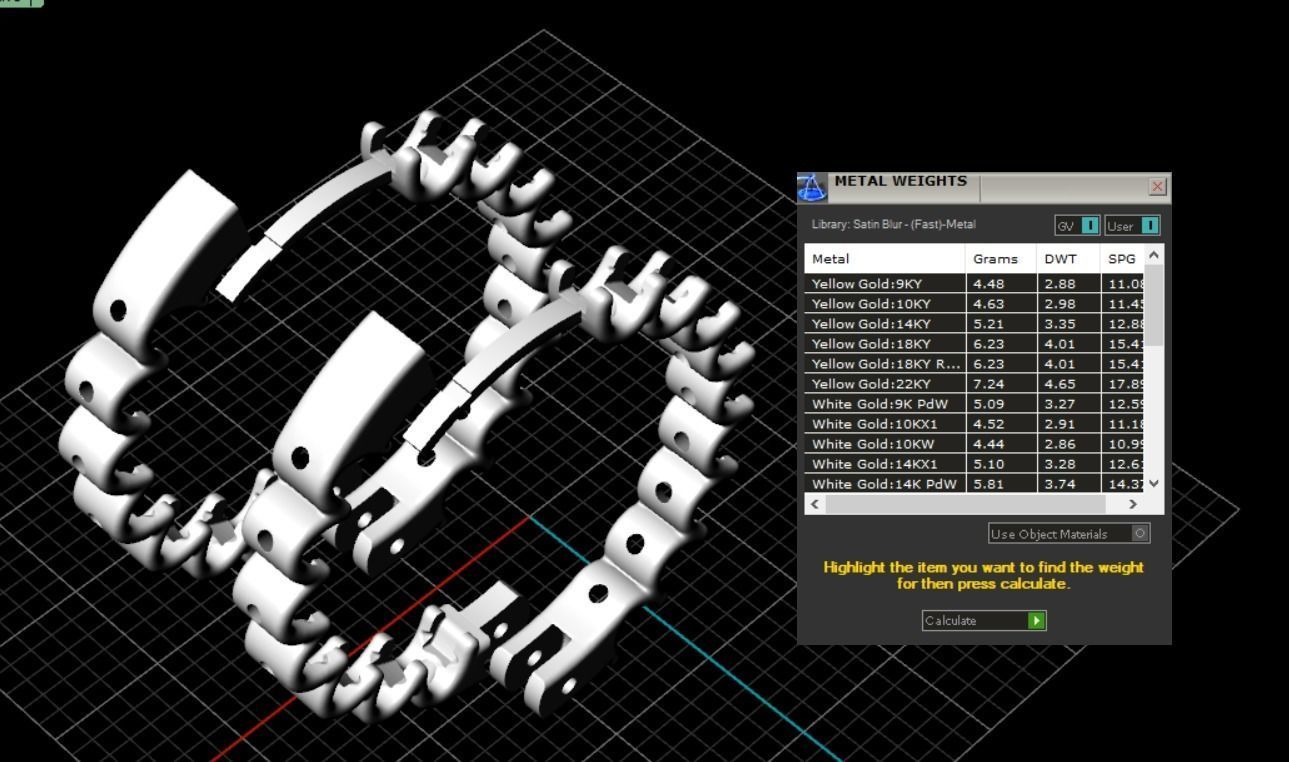Select the White Gold:10KW row

coord(975,444)
